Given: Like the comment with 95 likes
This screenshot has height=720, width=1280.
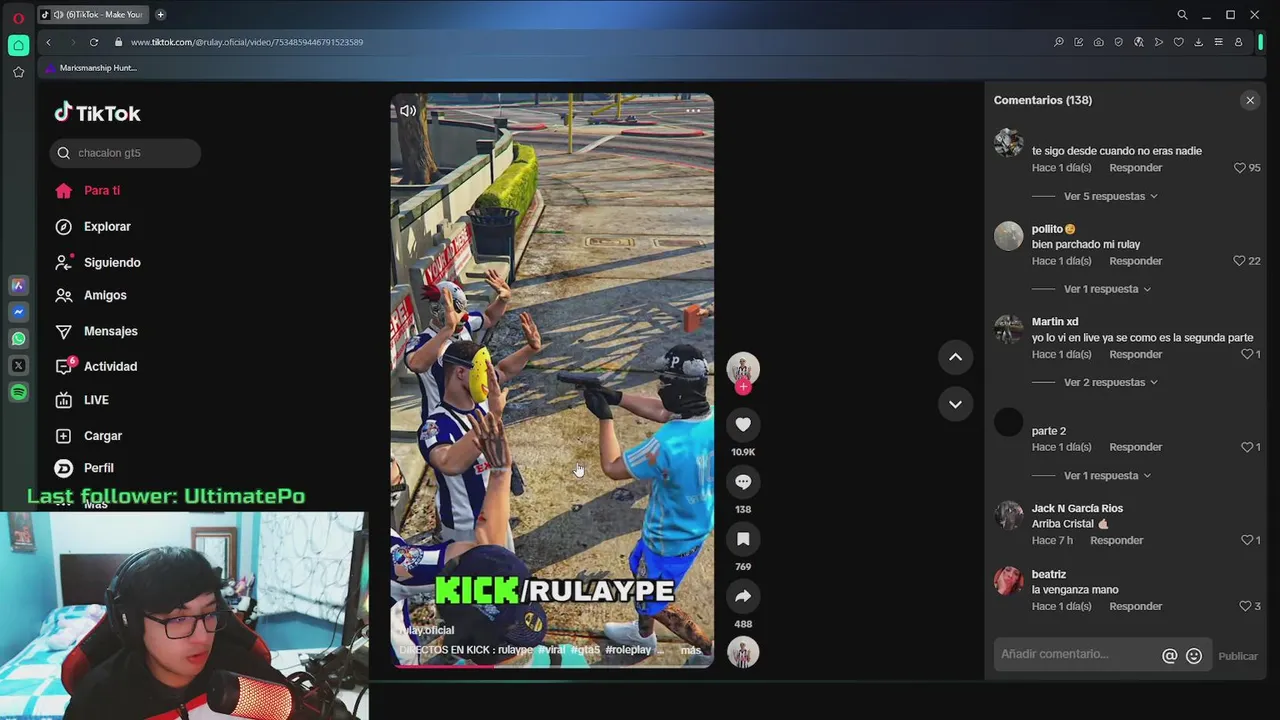Looking at the screenshot, I should pos(1240,168).
